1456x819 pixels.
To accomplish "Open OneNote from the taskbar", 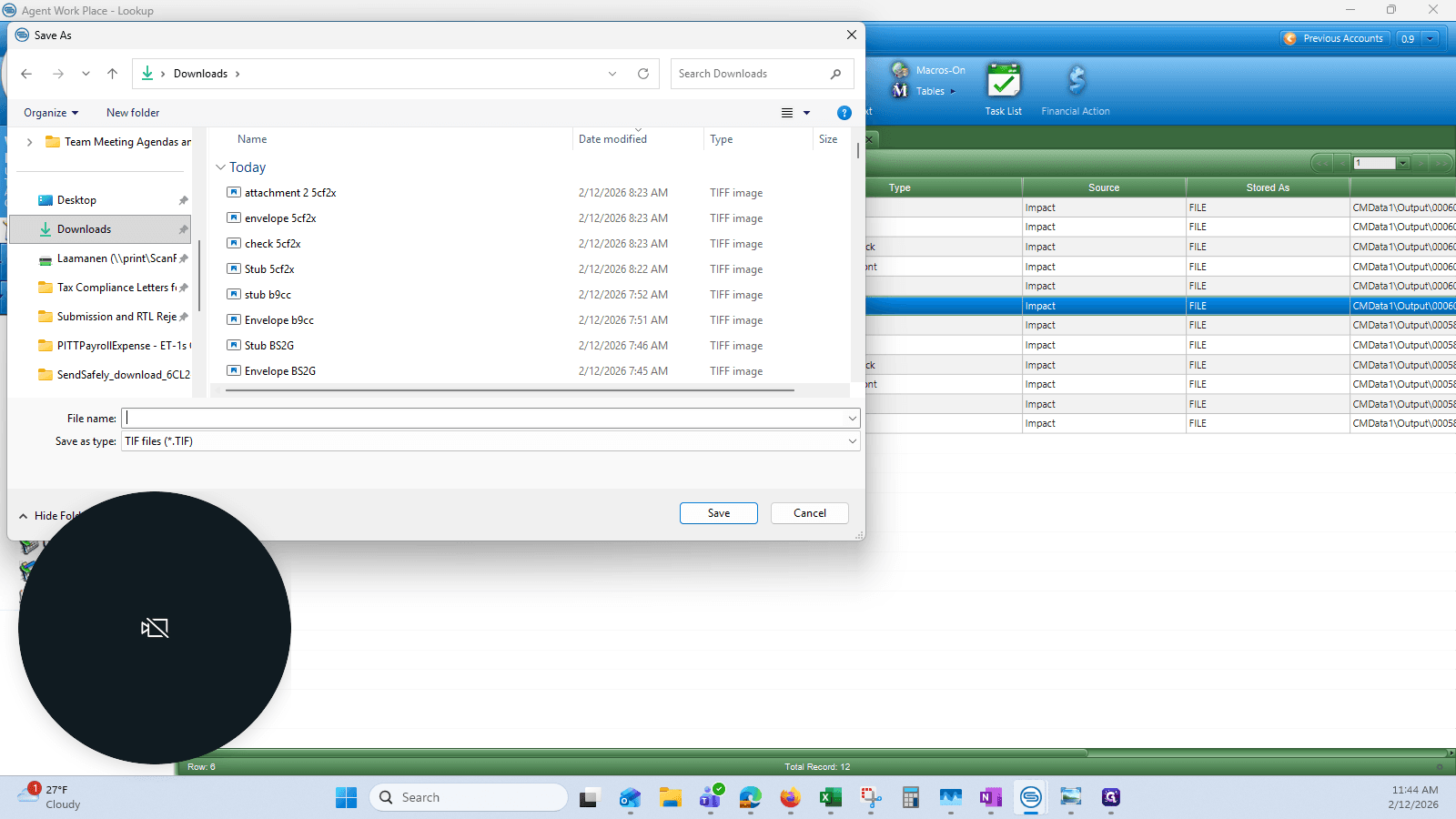I will click(990, 798).
